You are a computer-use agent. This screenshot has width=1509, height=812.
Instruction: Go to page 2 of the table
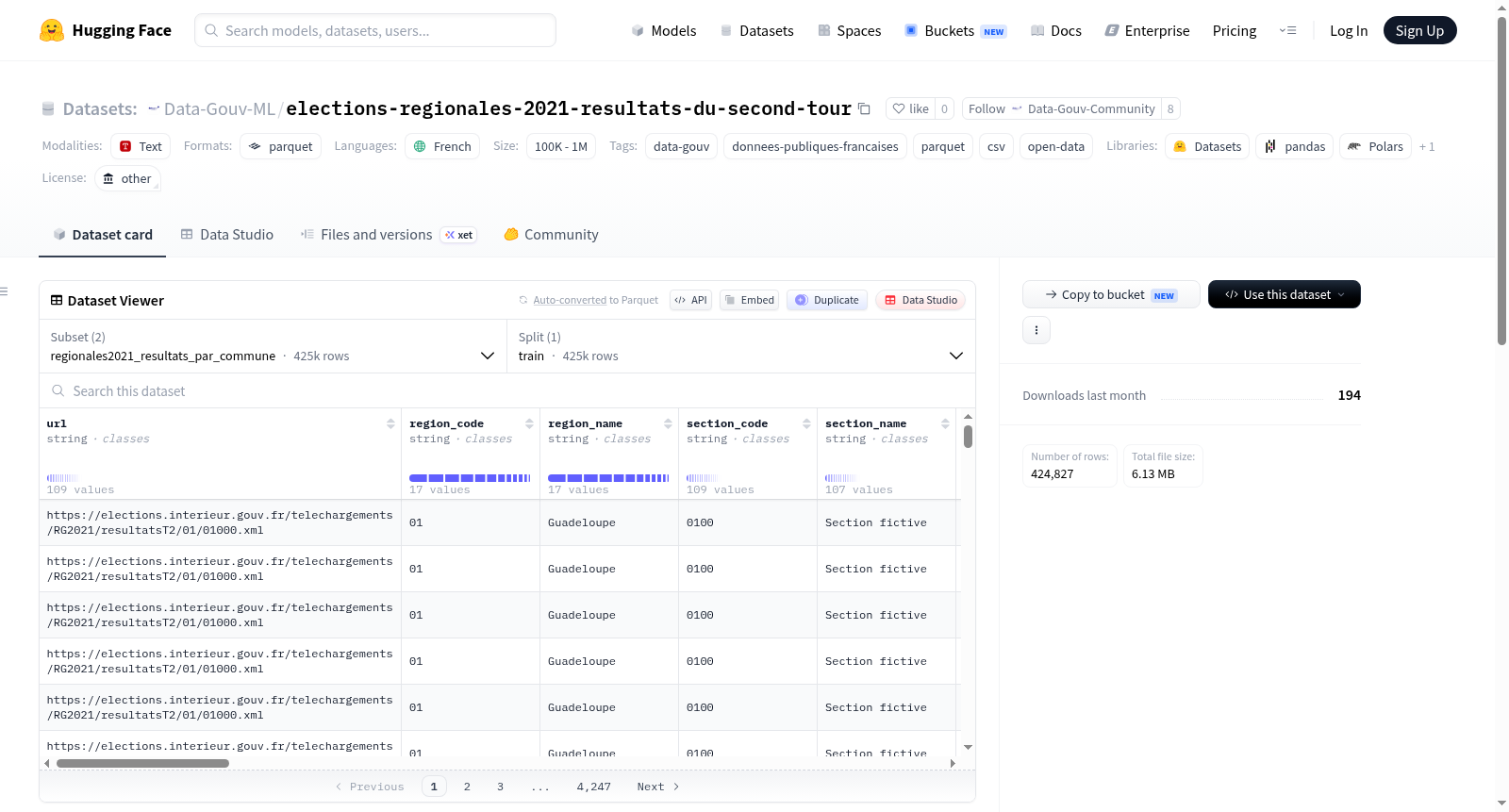click(x=467, y=787)
